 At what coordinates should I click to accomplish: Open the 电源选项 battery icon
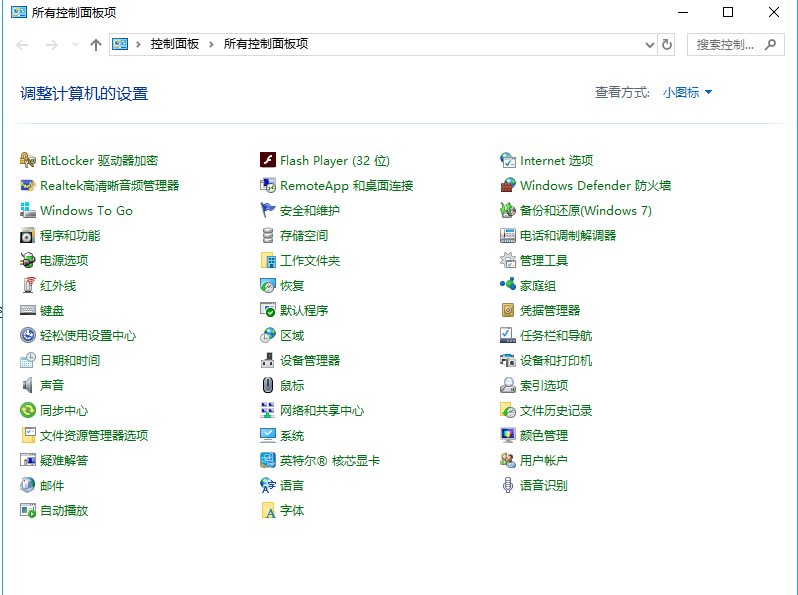(x=27, y=260)
